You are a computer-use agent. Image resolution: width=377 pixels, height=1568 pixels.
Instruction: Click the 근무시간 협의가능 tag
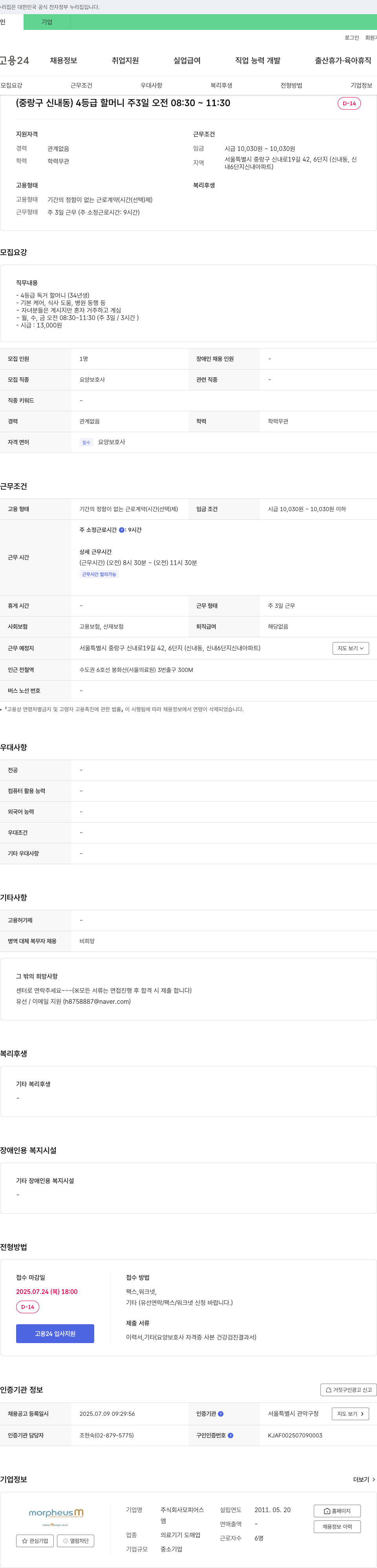(99, 574)
